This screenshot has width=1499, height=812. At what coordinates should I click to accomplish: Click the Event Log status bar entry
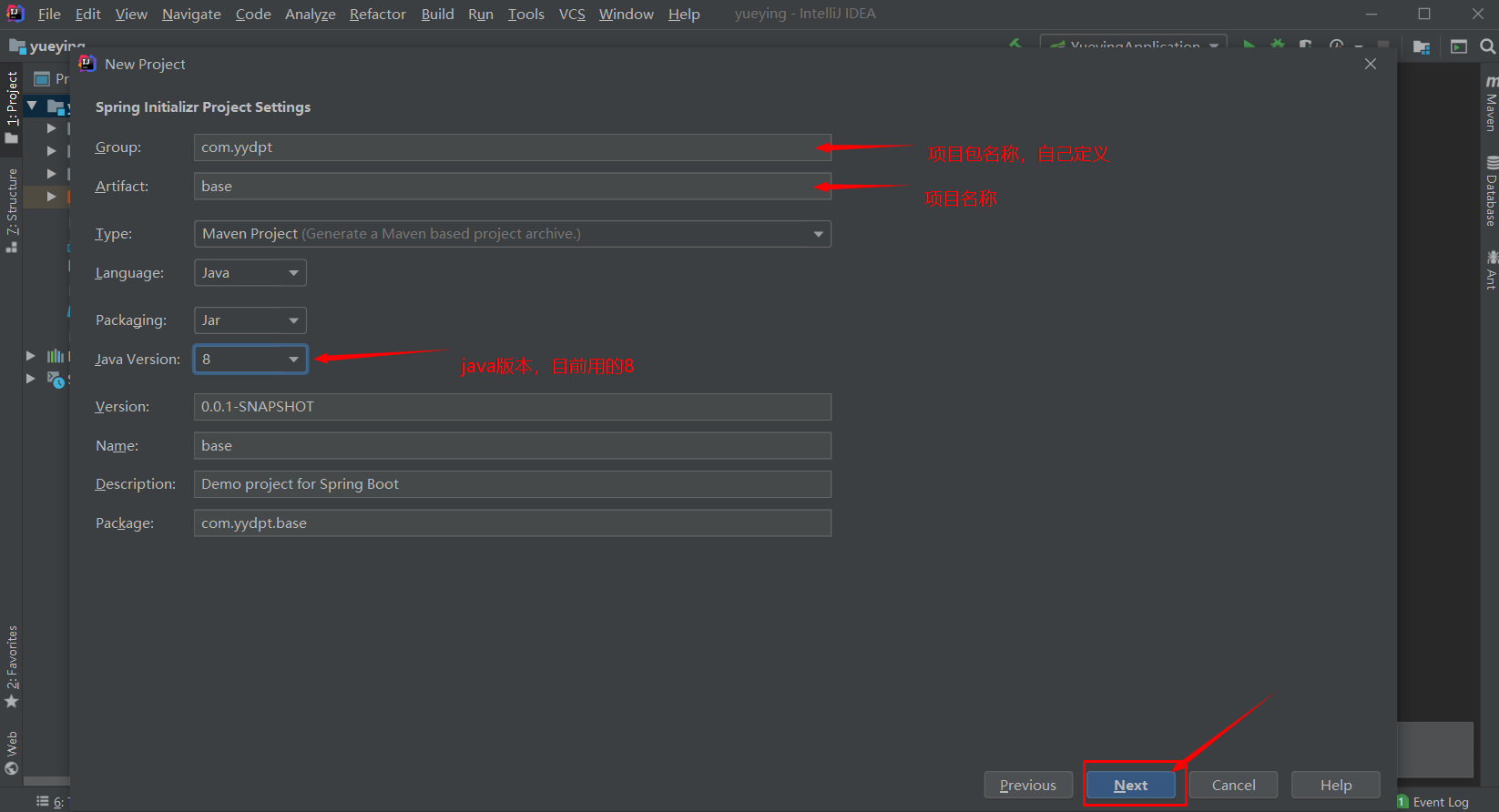click(x=1433, y=802)
